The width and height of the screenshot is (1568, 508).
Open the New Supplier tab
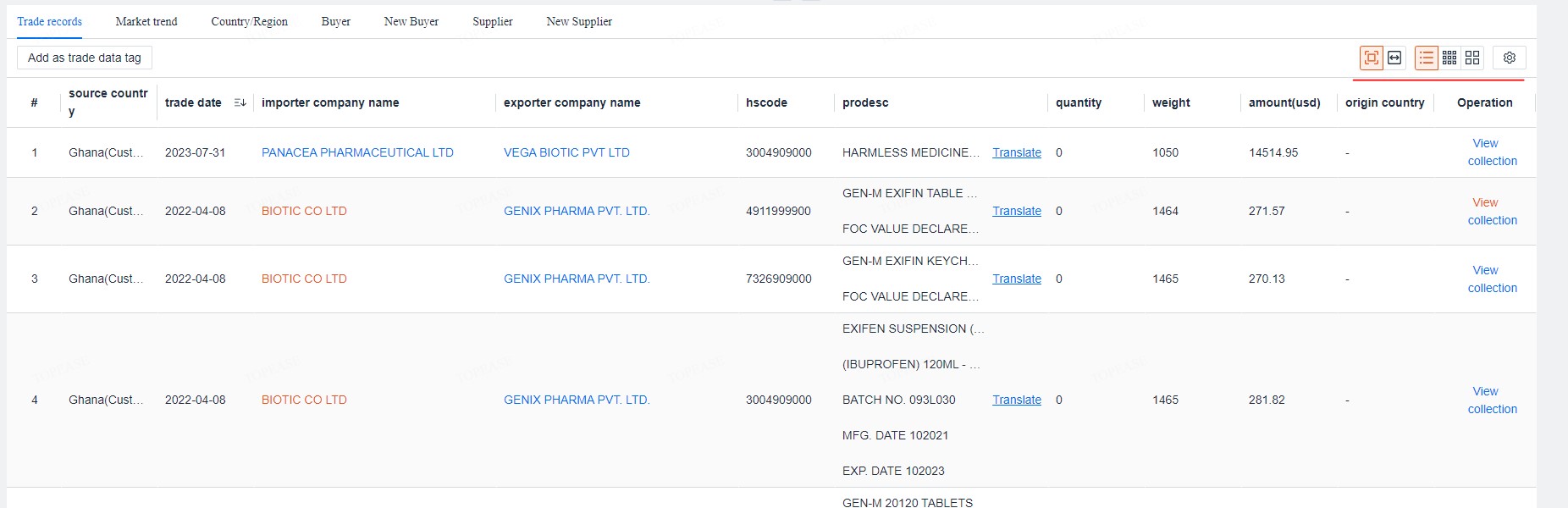579,21
